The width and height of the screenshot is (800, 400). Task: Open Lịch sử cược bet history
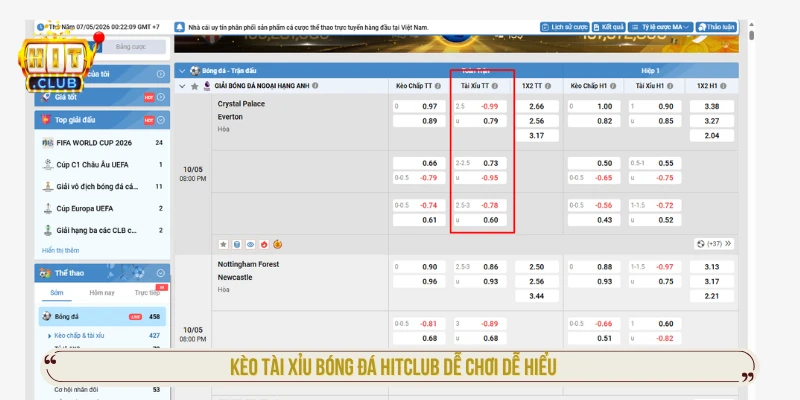click(x=565, y=27)
